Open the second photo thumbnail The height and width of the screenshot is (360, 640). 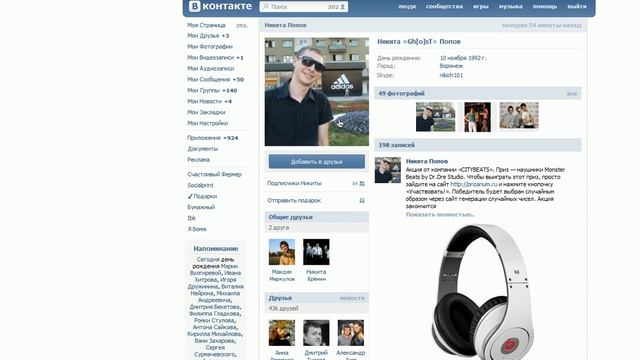pos(478,117)
